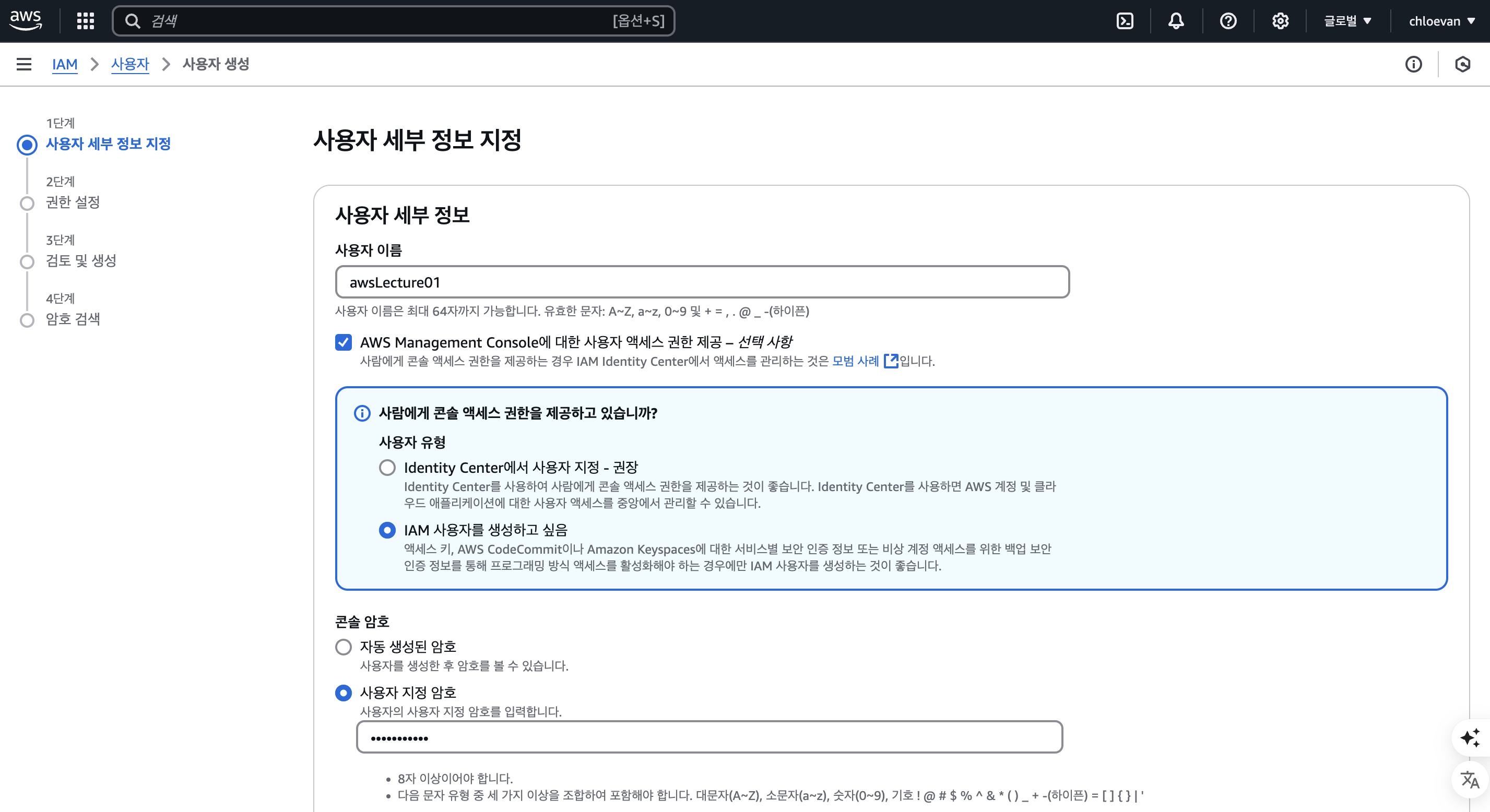
Task: Click the 콘솔 암호 label
Action: click(362, 622)
